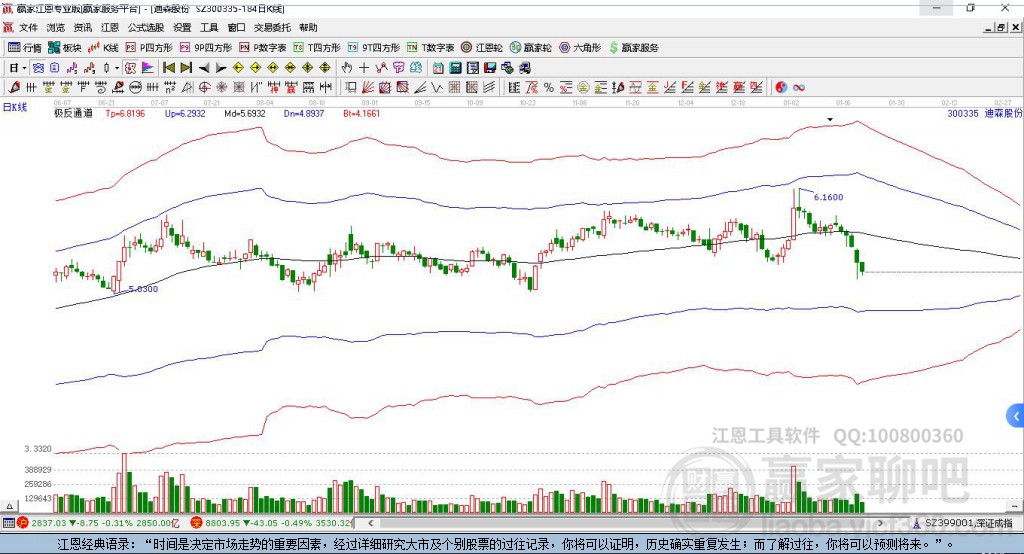Open the 江恩 menu
Image resolution: width=1024 pixels, height=554 pixels.
(110, 27)
